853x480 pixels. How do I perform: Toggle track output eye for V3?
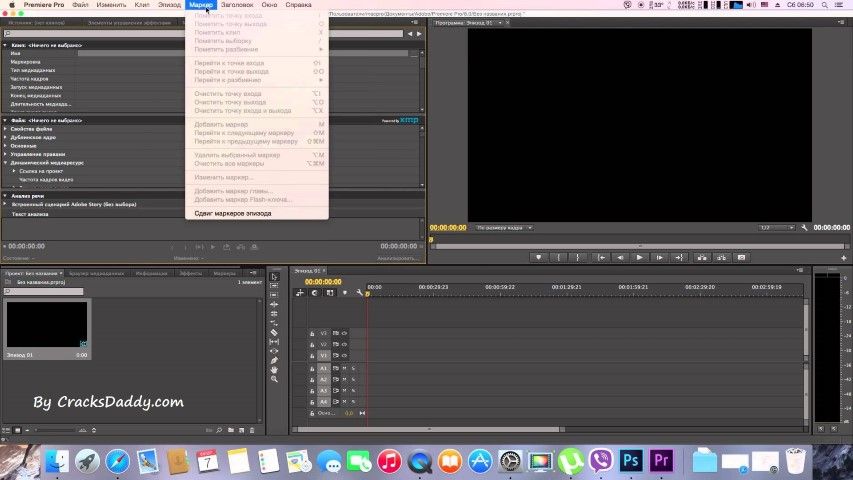click(x=344, y=333)
